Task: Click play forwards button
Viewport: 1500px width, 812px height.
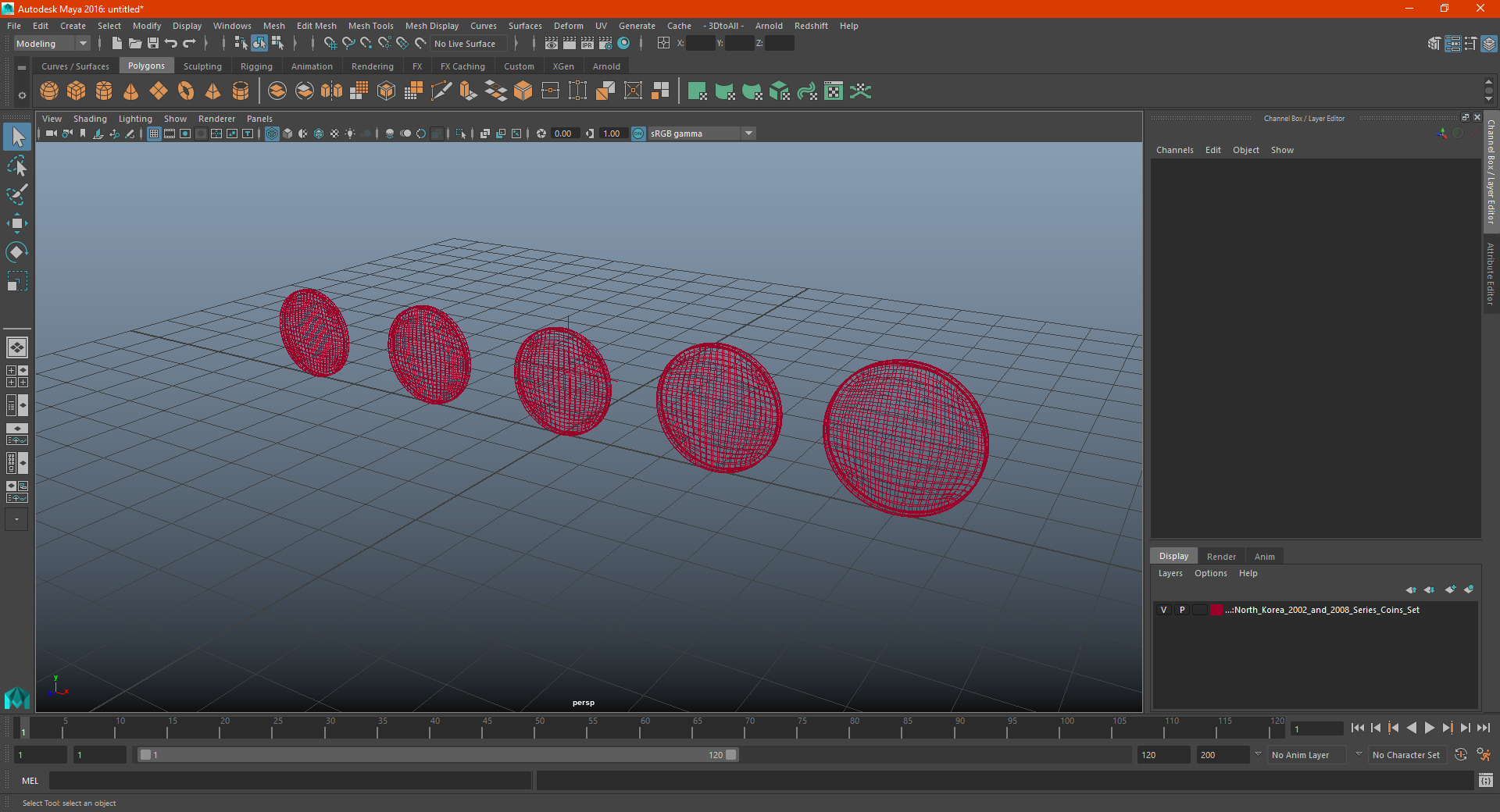Action: pos(1430,728)
